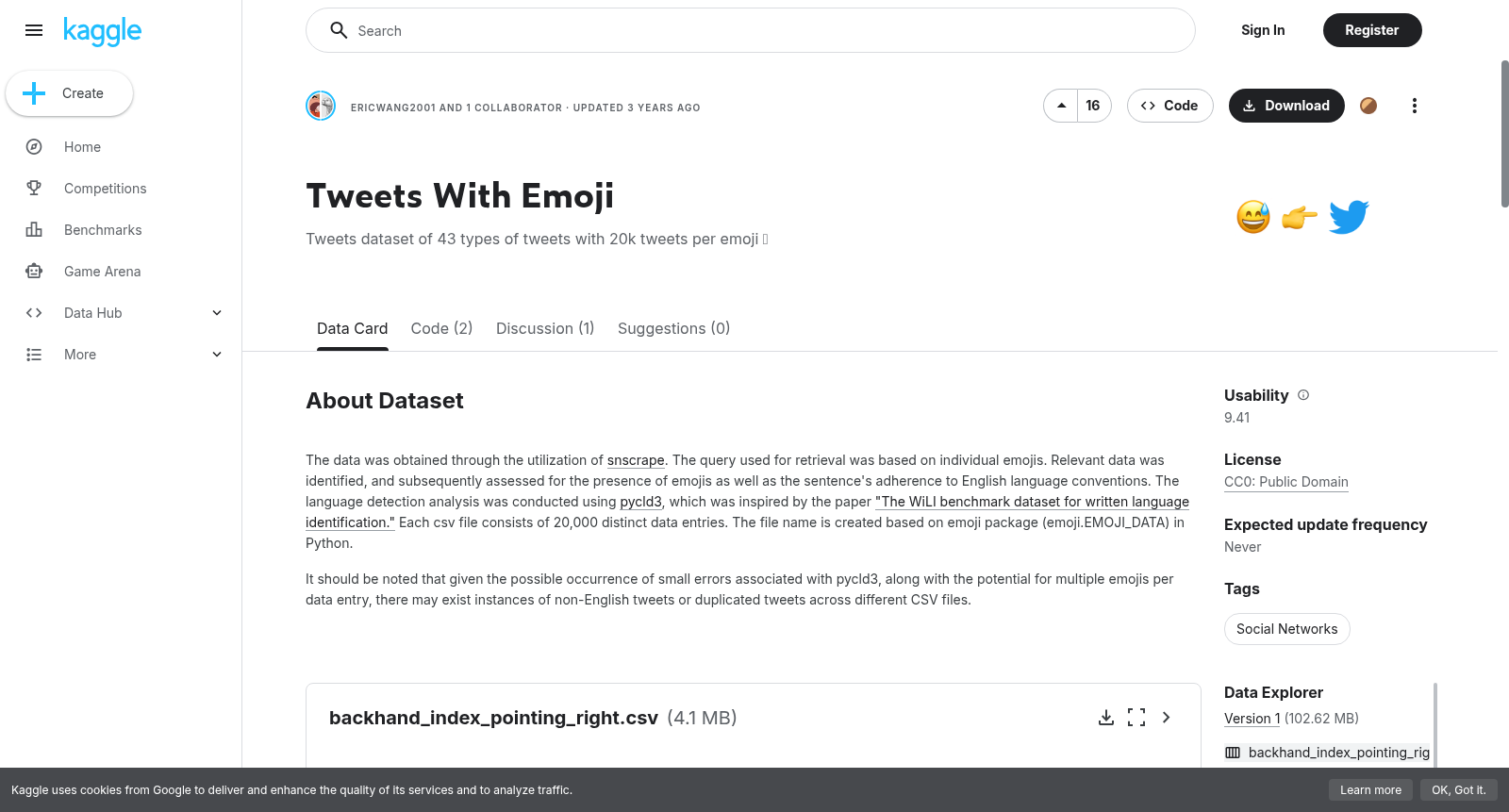The width and height of the screenshot is (1509, 812).
Task: Click the Data Explorer panel scrollbar
Action: pos(1435,726)
